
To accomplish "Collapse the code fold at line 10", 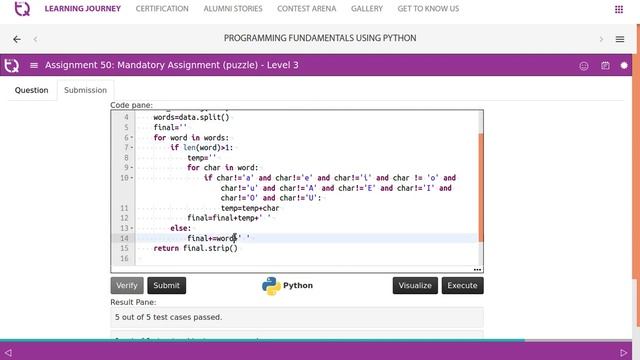I will coord(132,178).
